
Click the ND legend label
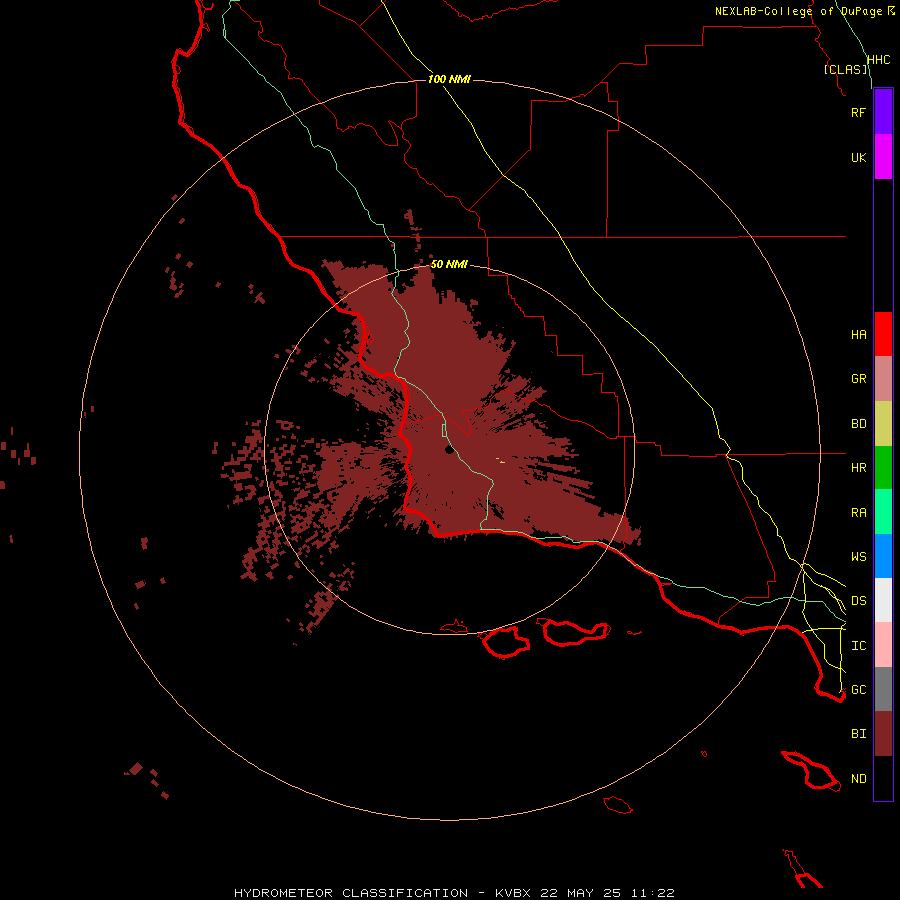pyautogui.click(x=858, y=779)
